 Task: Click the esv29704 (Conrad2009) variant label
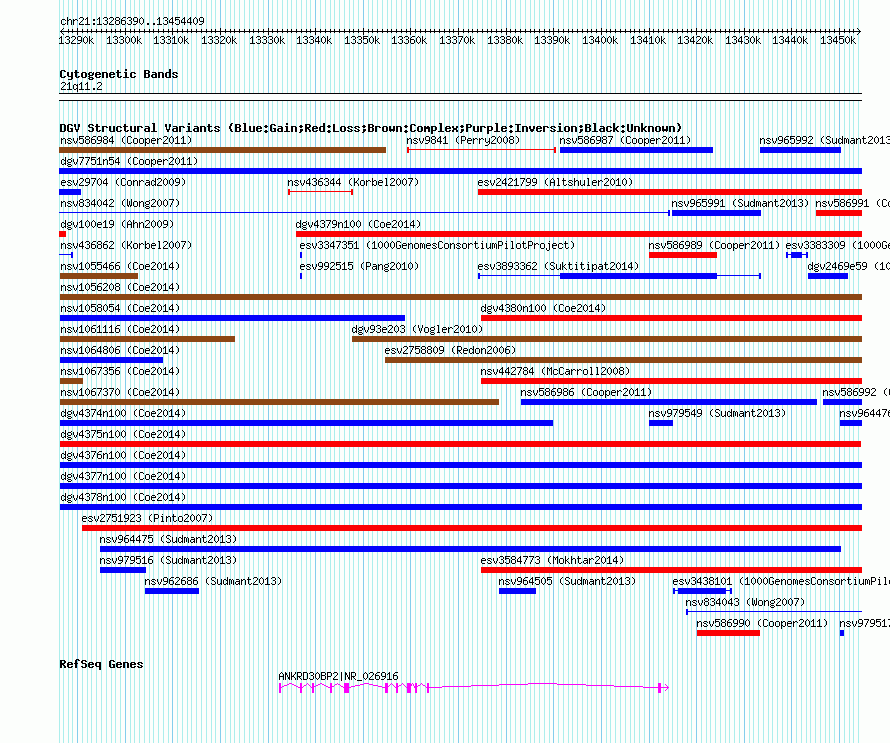123,182
